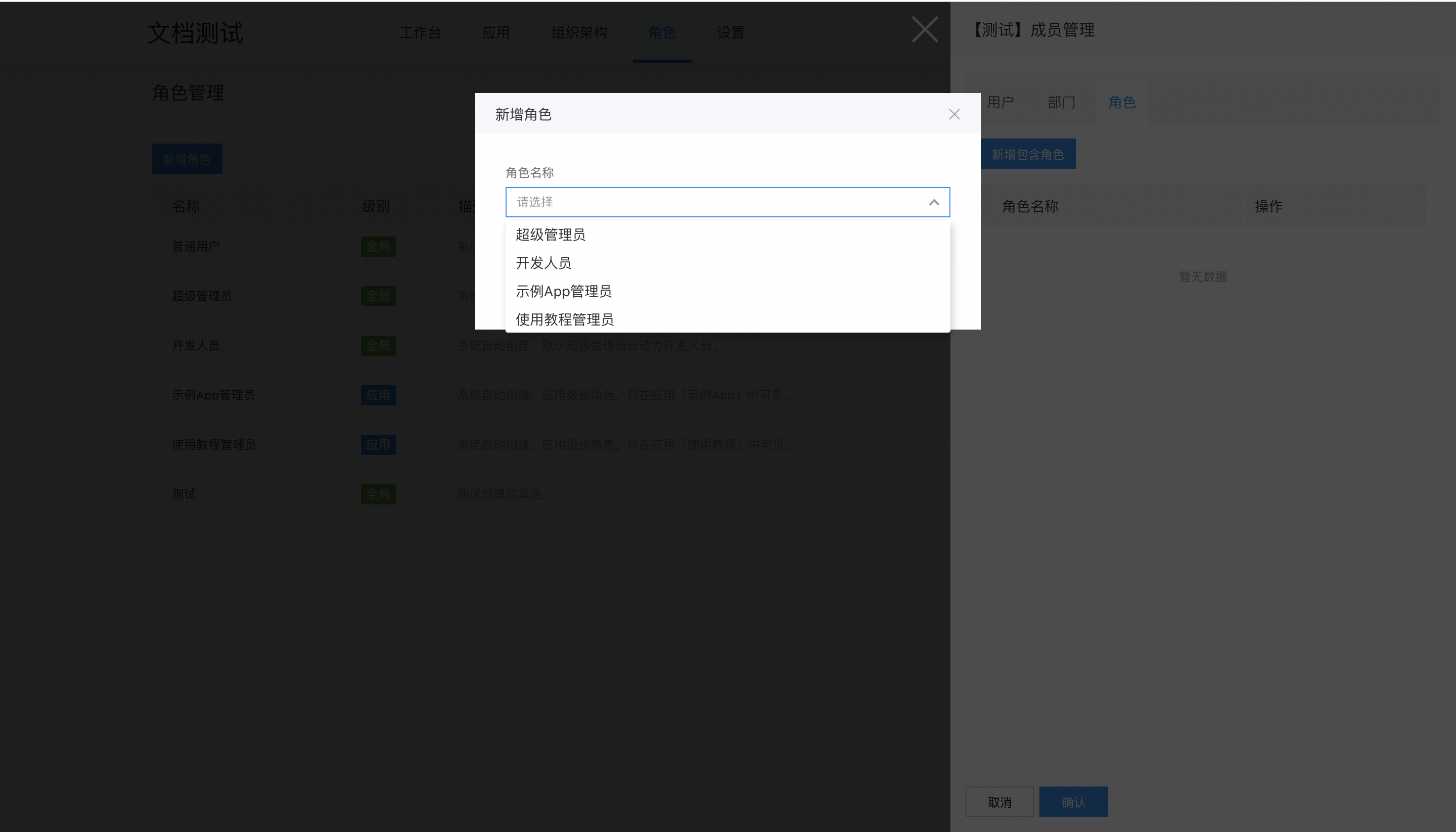This screenshot has width=1456, height=832.
Task: Click the 新增角色 dialog title
Action: [x=523, y=114]
